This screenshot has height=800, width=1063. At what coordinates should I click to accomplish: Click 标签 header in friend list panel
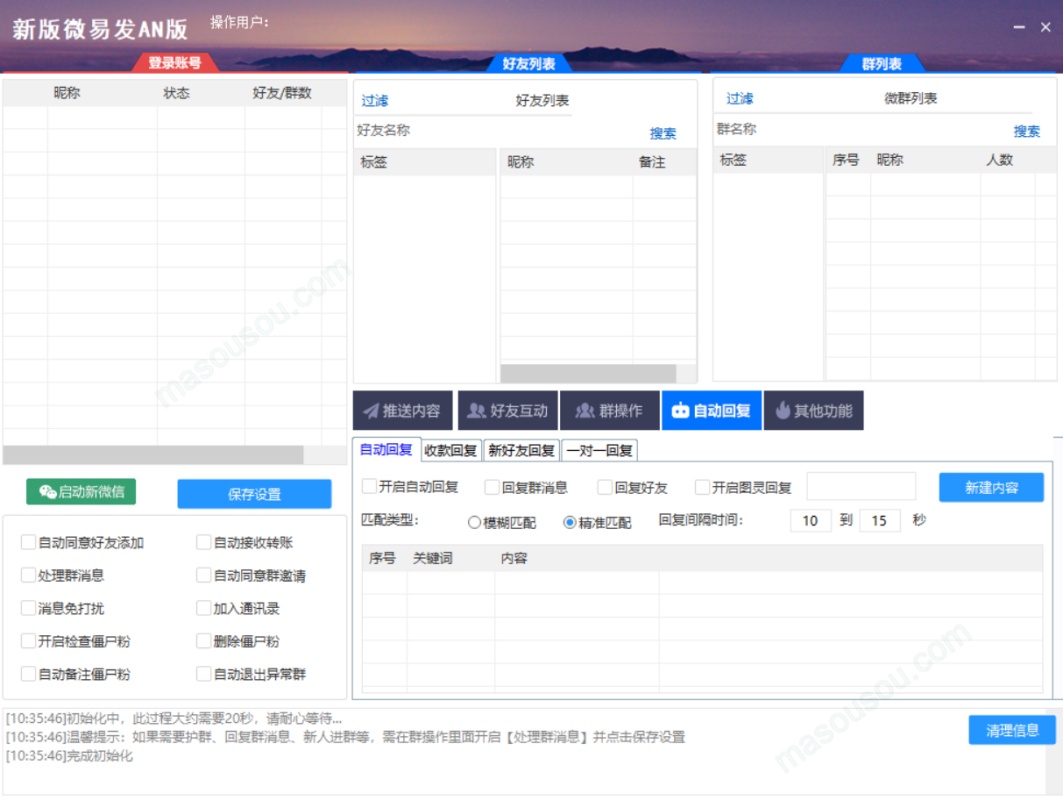pos(374,162)
